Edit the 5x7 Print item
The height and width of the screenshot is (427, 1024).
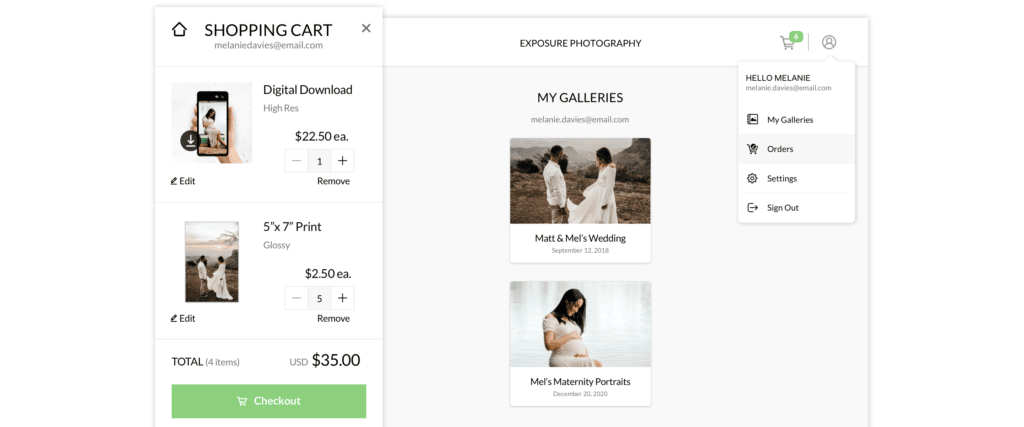coord(183,319)
